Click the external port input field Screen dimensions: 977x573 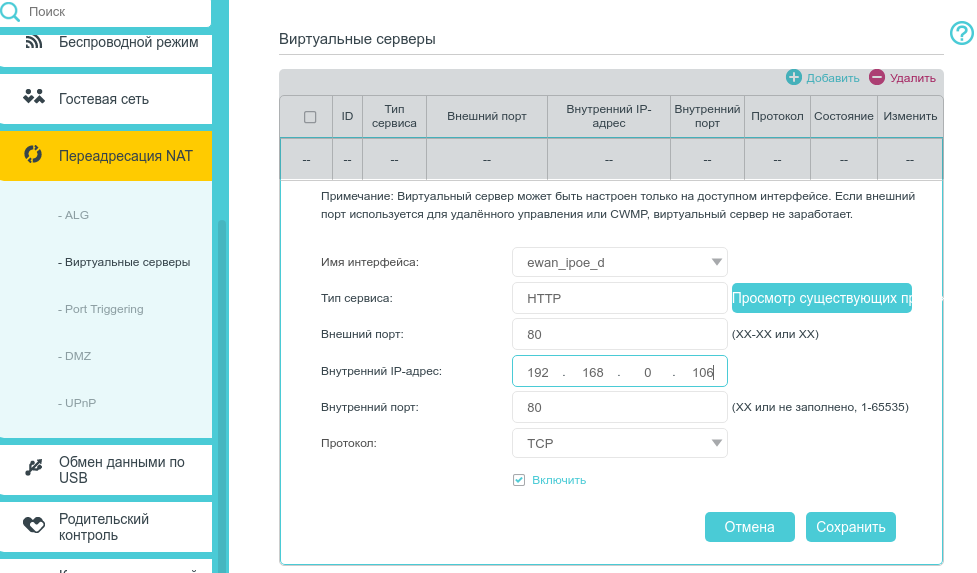coord(619,335)
